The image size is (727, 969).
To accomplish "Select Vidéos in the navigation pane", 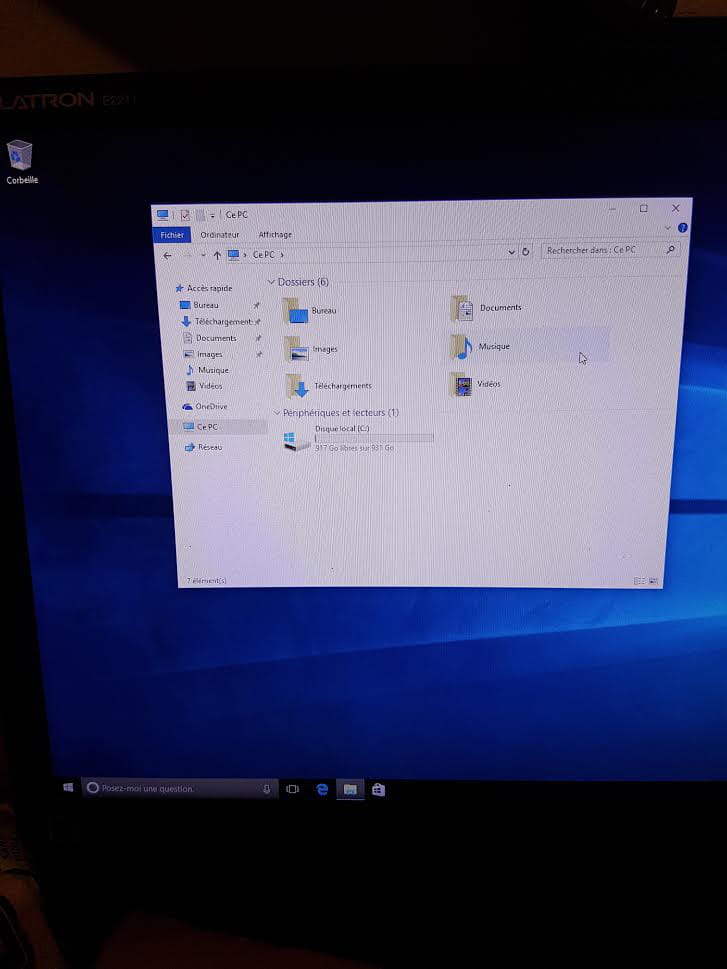I will pos(204,386).
